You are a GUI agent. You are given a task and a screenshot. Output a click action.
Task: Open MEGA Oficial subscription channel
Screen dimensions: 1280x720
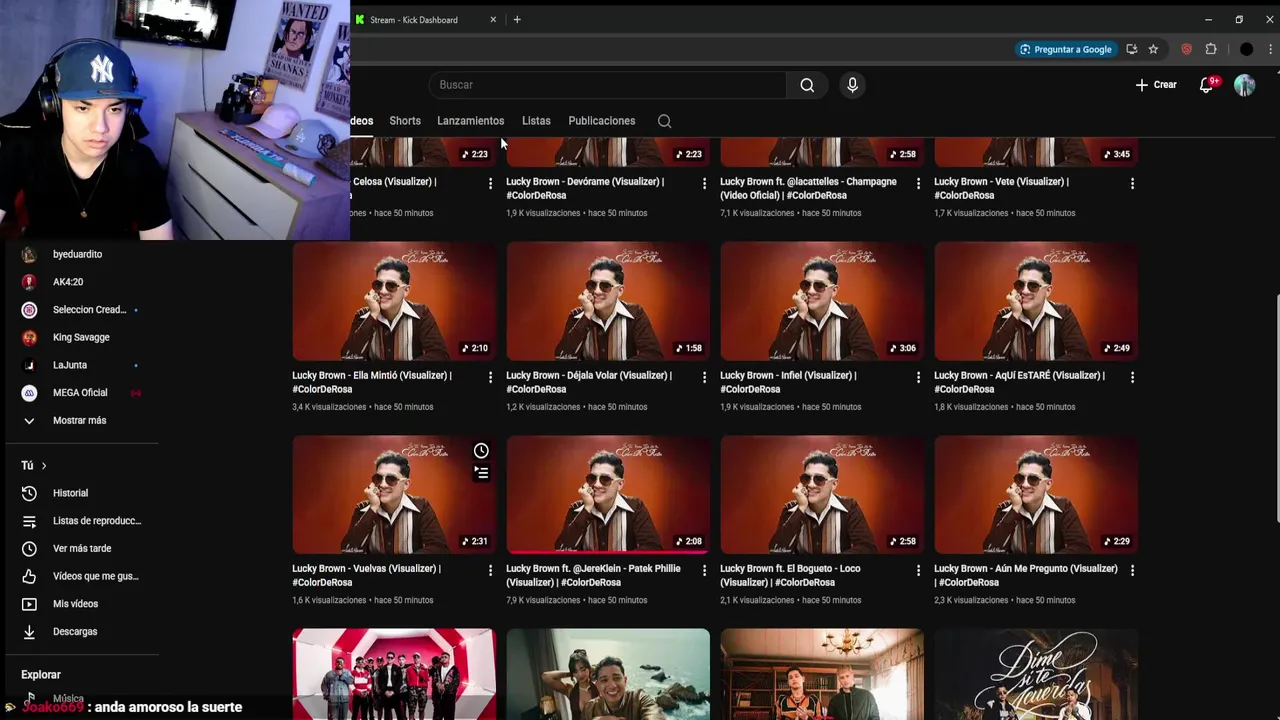79,393
